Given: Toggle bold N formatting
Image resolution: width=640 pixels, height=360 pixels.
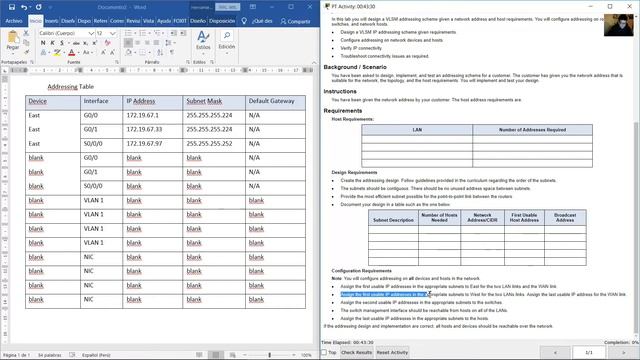Looking at the screenshot, I should (43, 43).
